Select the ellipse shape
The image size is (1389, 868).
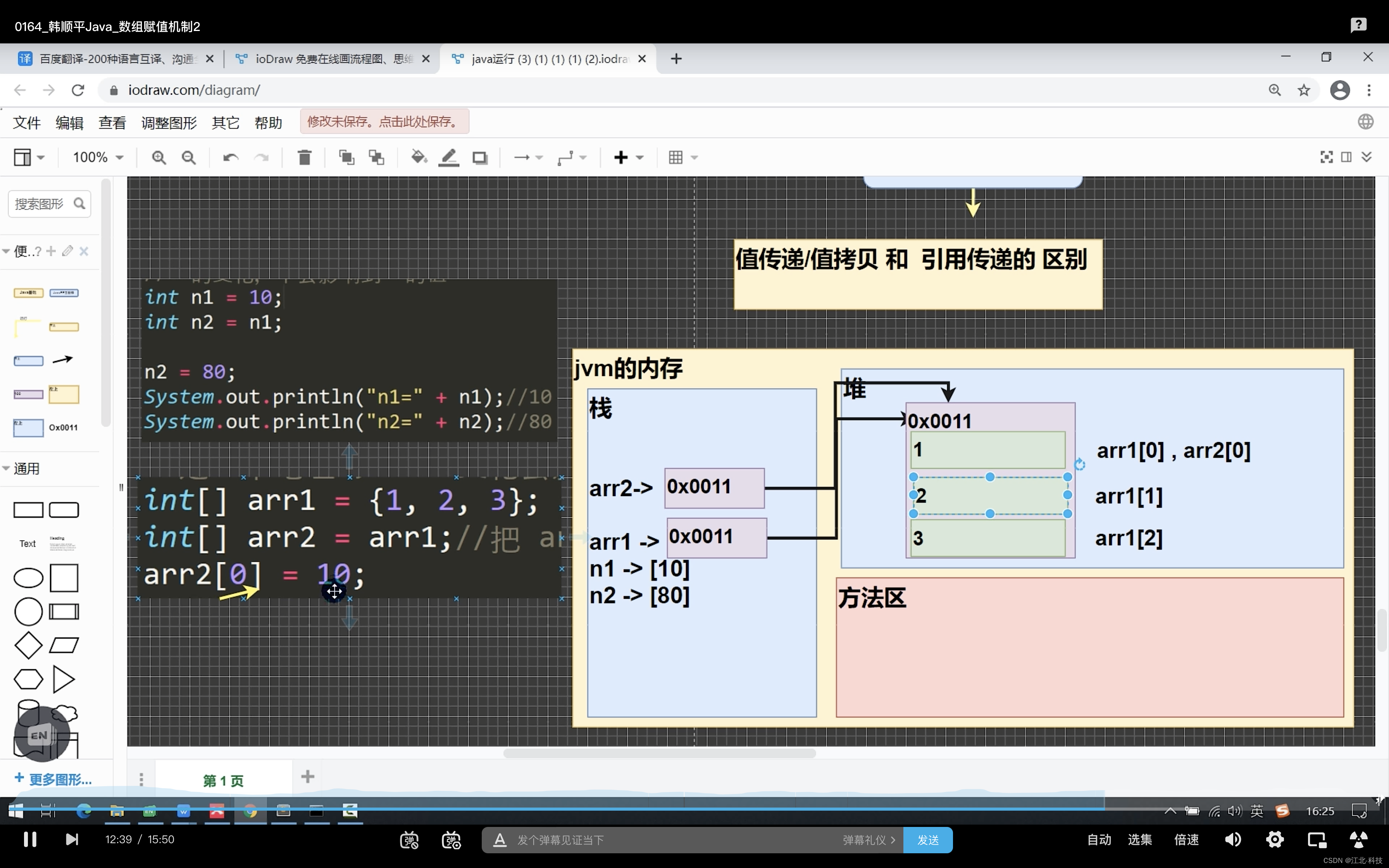28,578
